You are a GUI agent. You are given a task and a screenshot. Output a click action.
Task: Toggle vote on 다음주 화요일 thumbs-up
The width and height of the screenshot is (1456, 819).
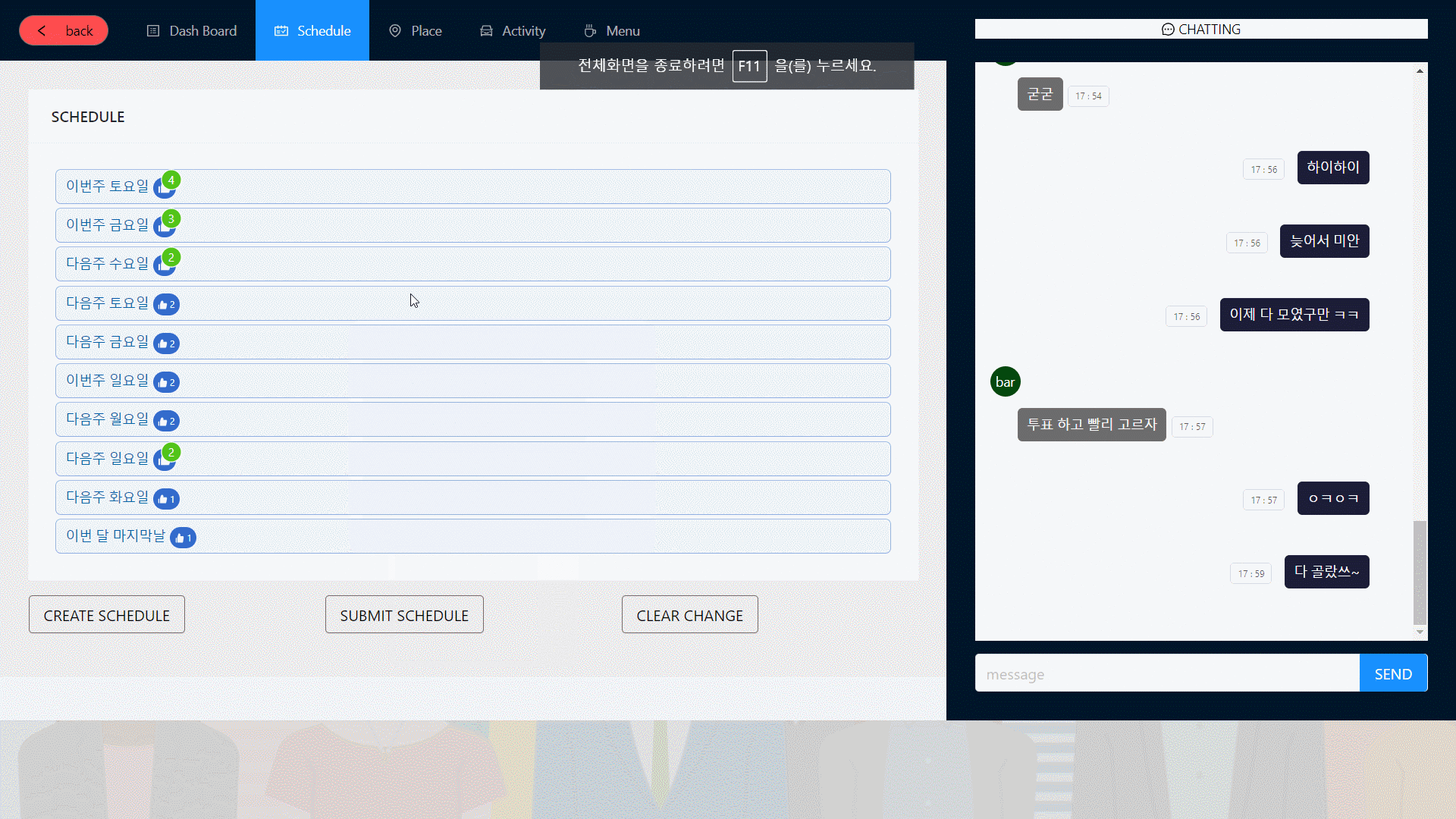(166, 499)
